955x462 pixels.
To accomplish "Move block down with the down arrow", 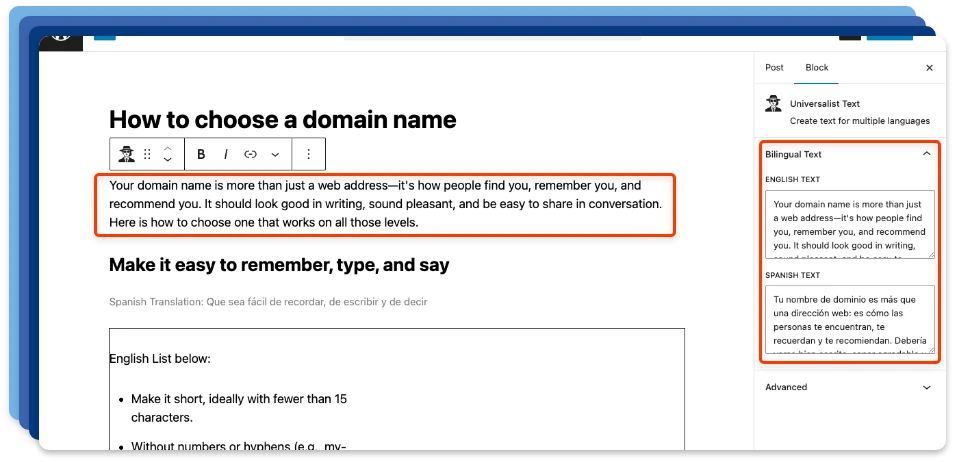I will (168, 160).
